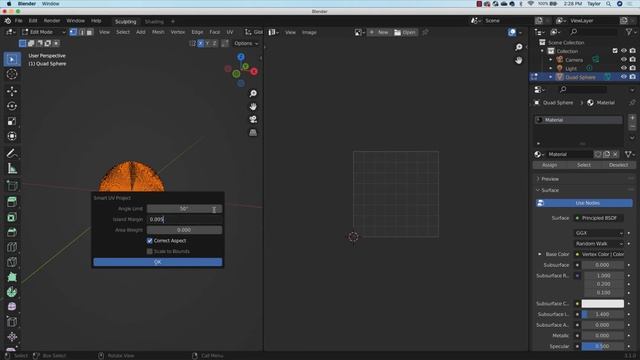Enable edge select mode
The image size is (640, 360).
click(x=82, y=32)
